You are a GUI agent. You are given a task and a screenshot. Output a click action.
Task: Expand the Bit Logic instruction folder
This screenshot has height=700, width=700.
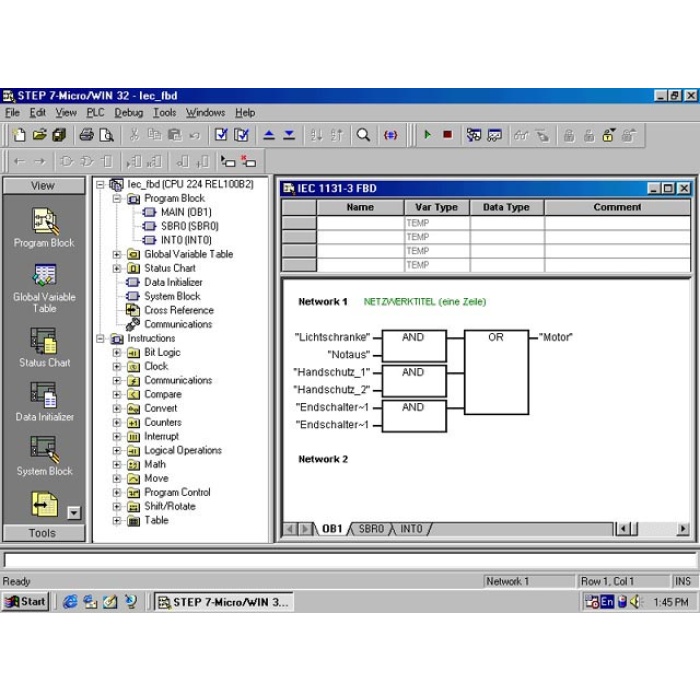(117, 353)
